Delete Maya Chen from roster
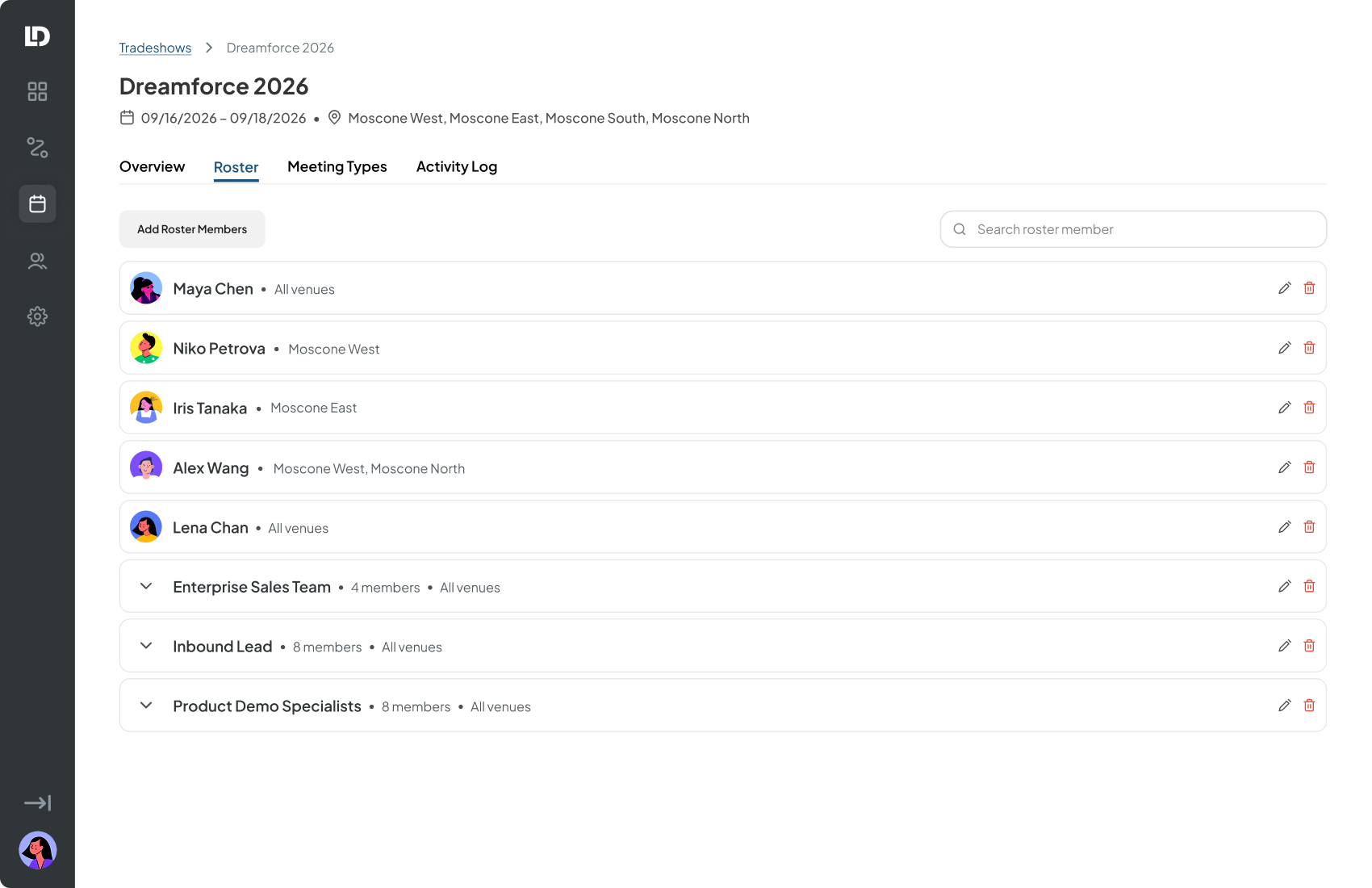 coord(1309,288)
